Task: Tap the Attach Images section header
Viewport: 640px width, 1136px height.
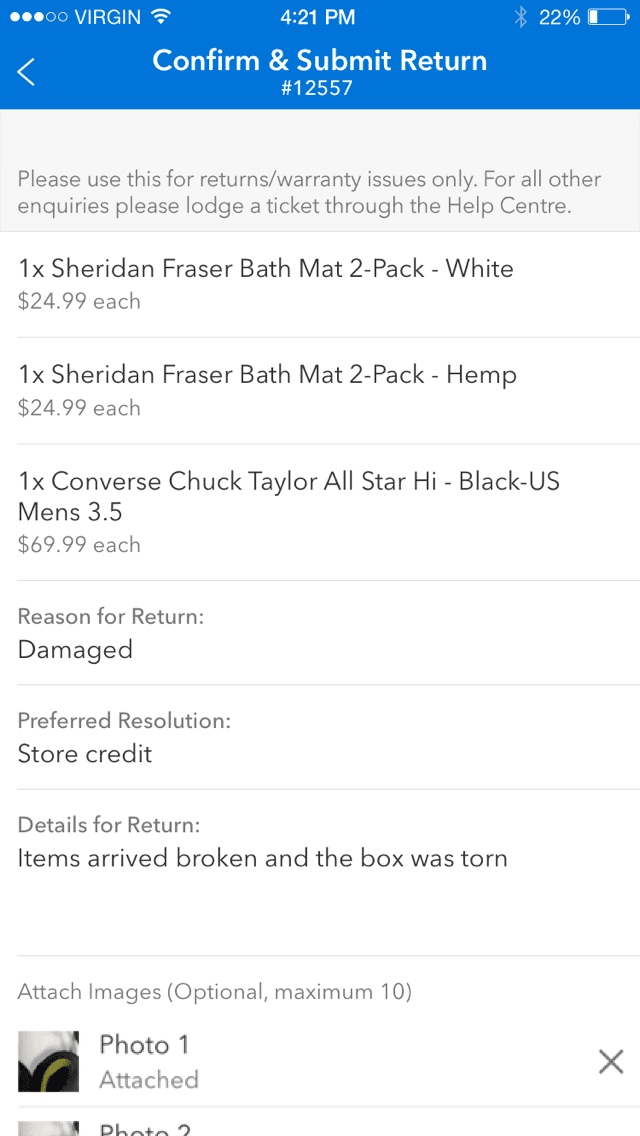Action: point(215,992)
